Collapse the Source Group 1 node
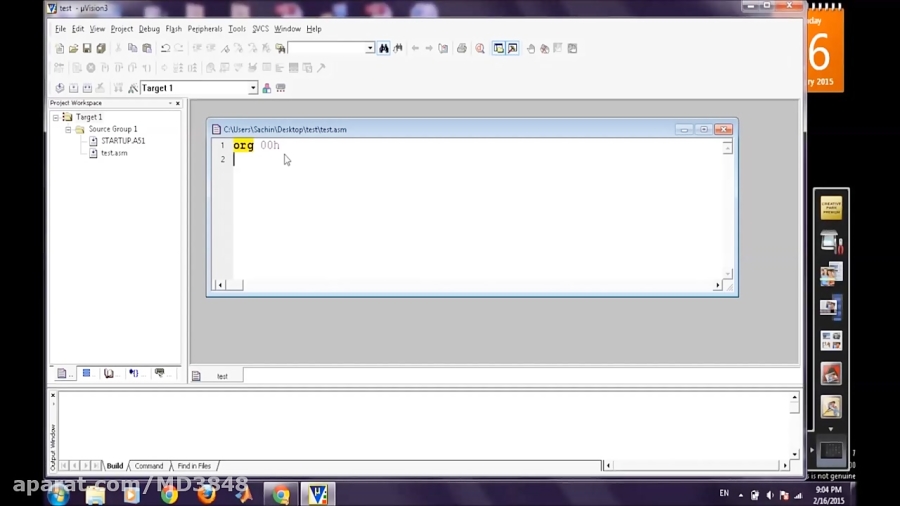The width and height of the screenshot is (900, 506). click(68, 130)
